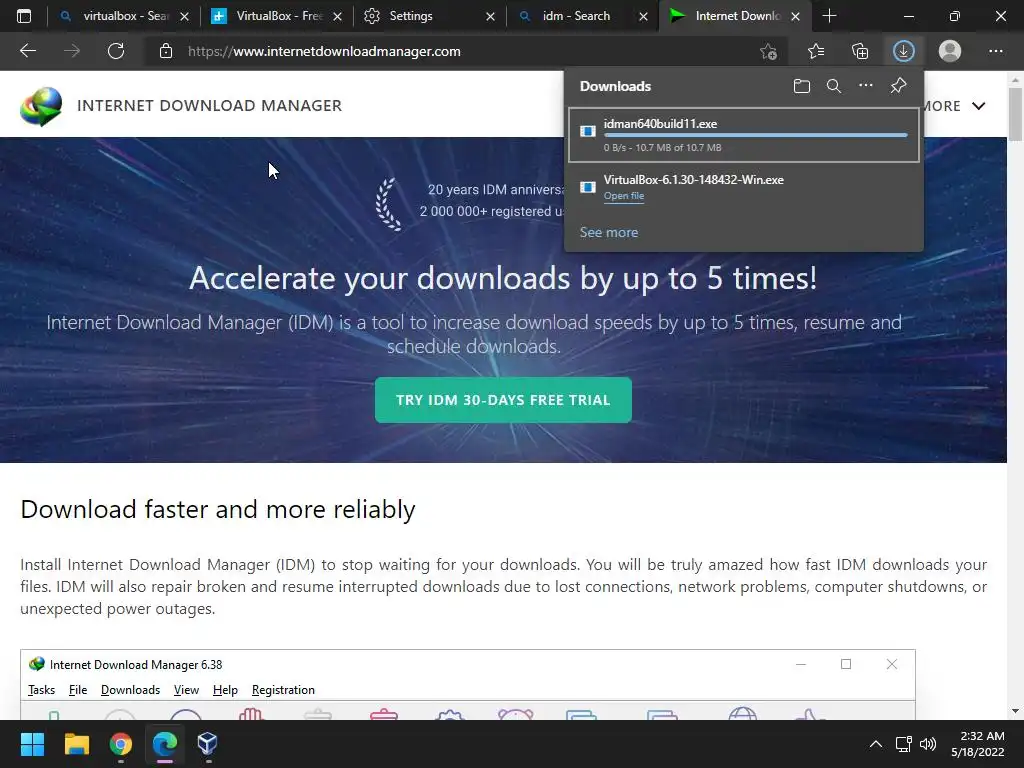
Task: Click the IDM globe logo
Action: point(40,106)
